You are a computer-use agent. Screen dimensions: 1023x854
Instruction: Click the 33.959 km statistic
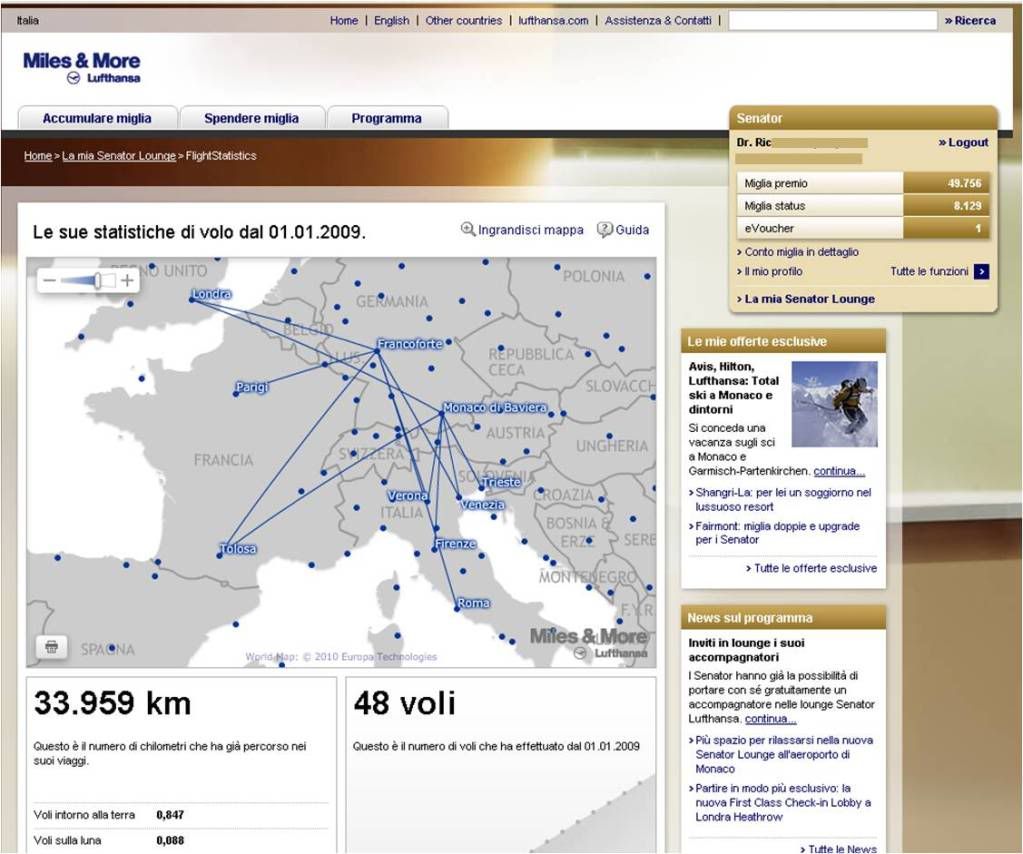113,703
